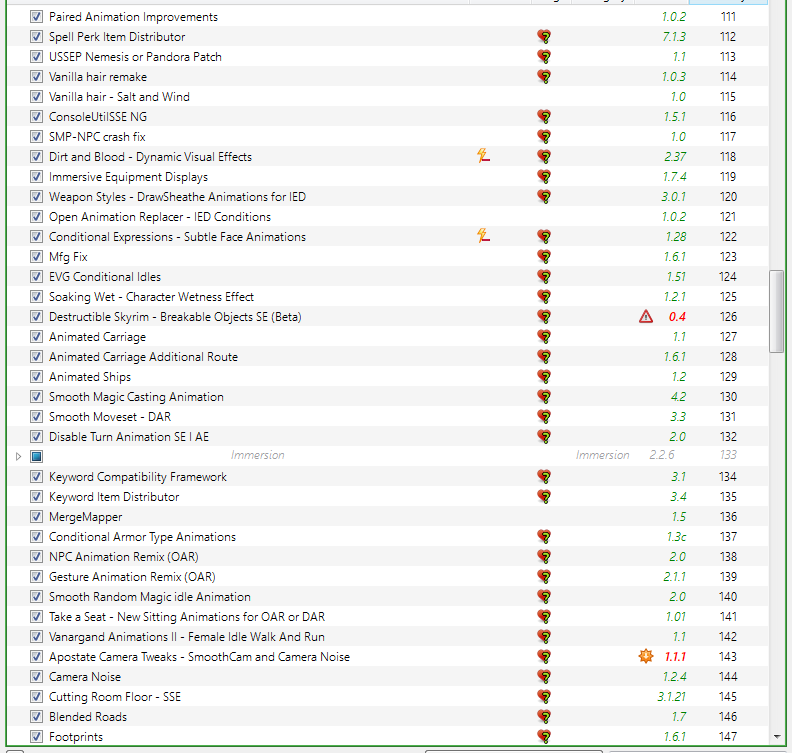
Task: Click version 3.1.21 of Cutting Room Floor
Action: pyautogui.click(x=671, y=697)
